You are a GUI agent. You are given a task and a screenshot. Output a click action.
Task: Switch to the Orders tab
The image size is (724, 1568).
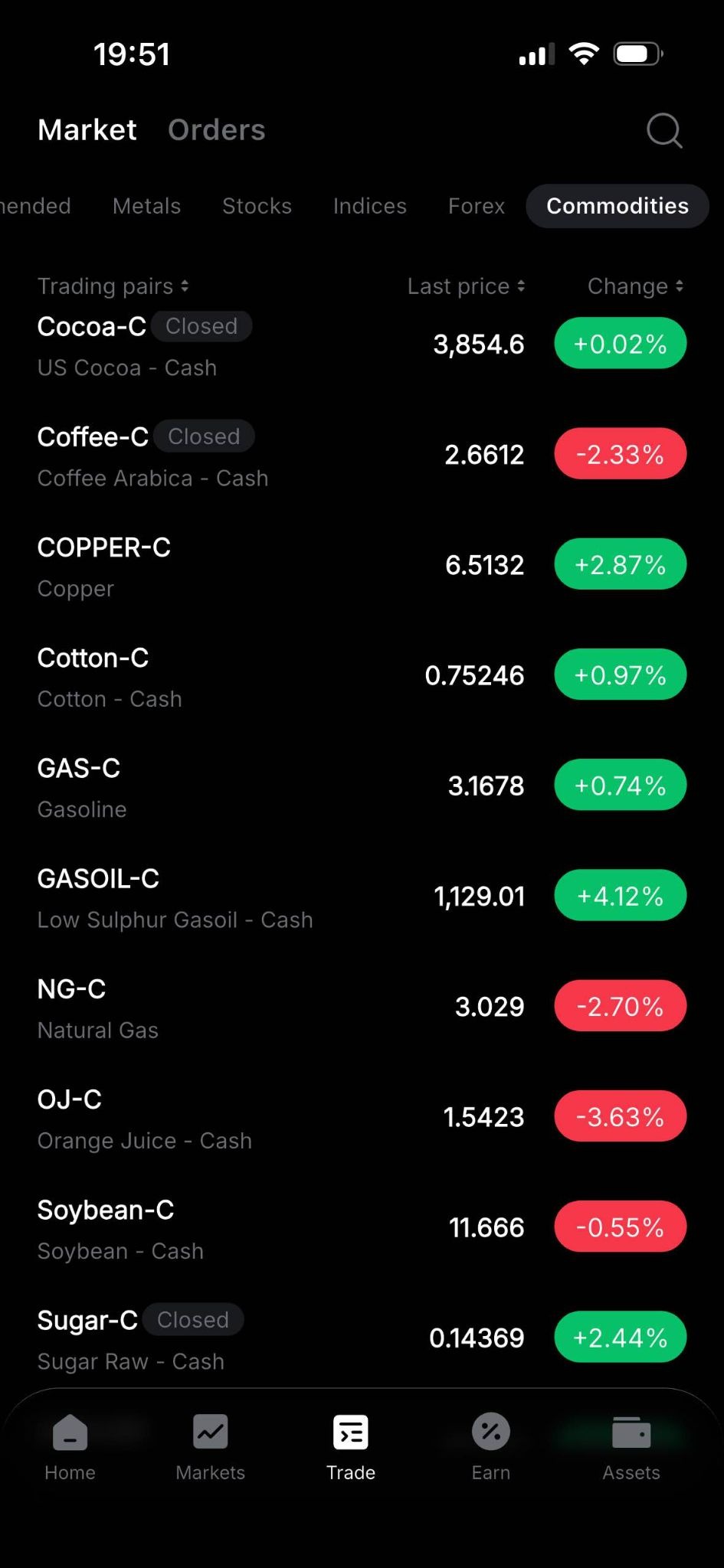[217, 130]
